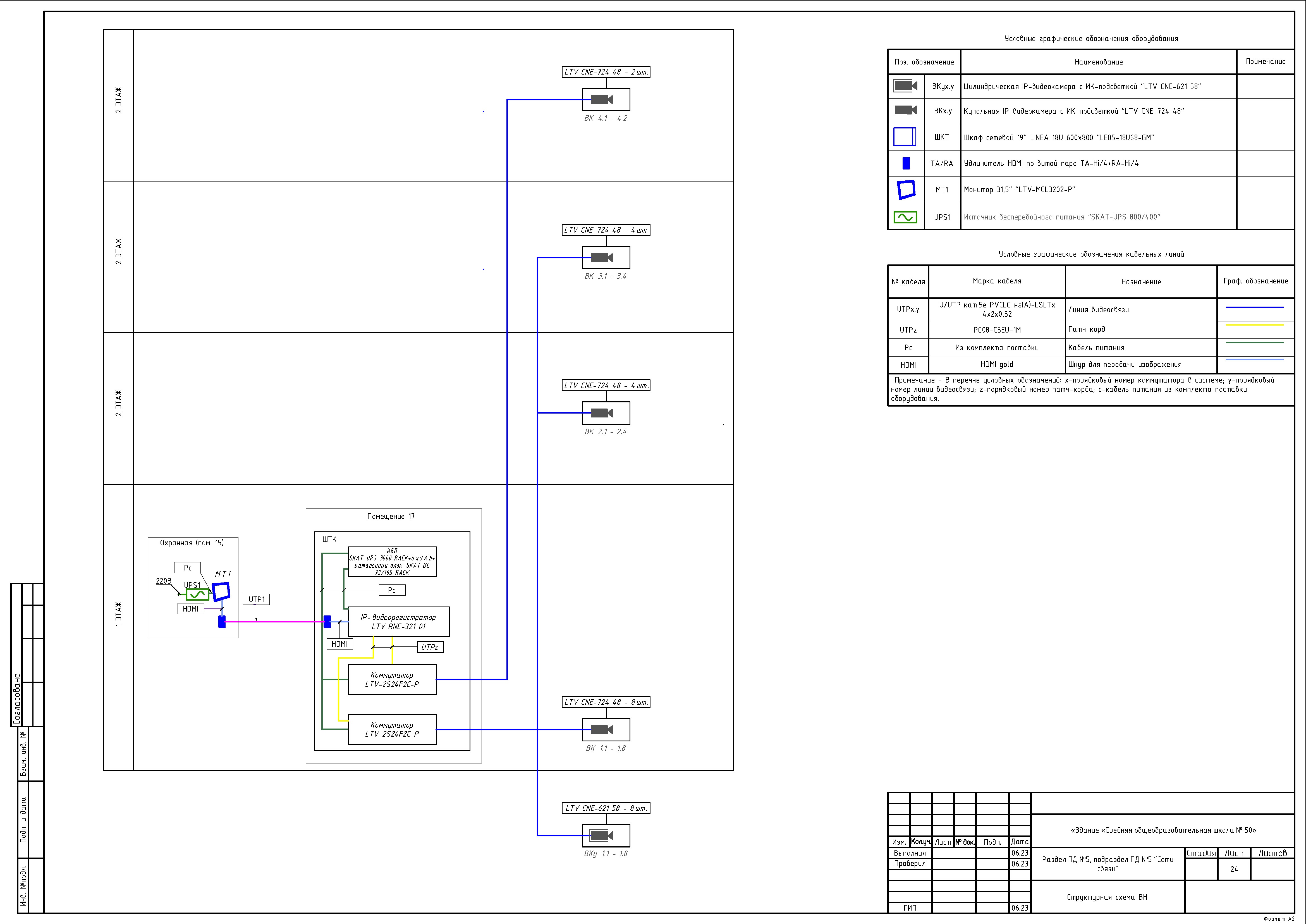1306x924 pixels.
Task: Click the camera symbol above BK 2.1 – 2.4
Action: point(602,413)
